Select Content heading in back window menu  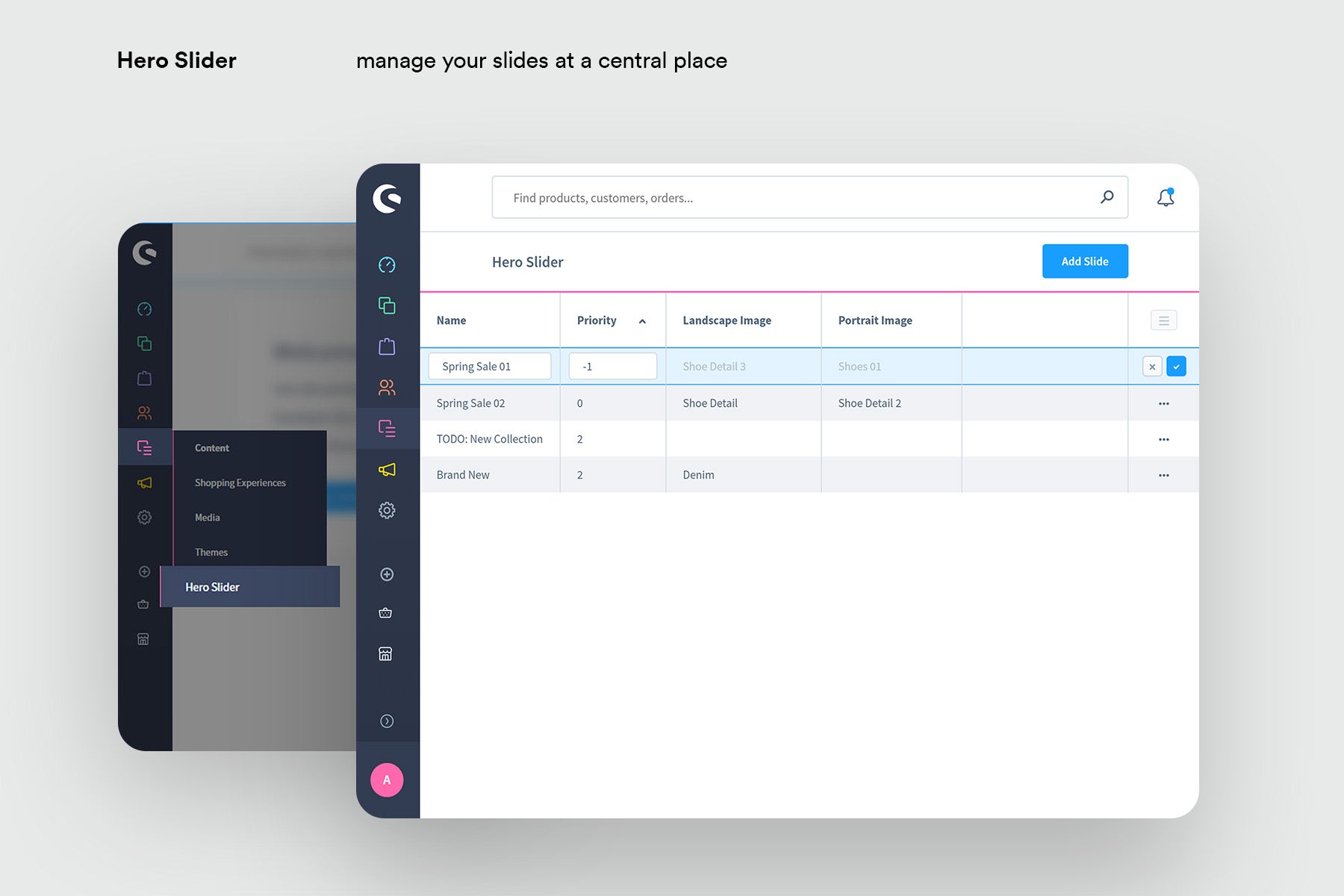point(212,448)
